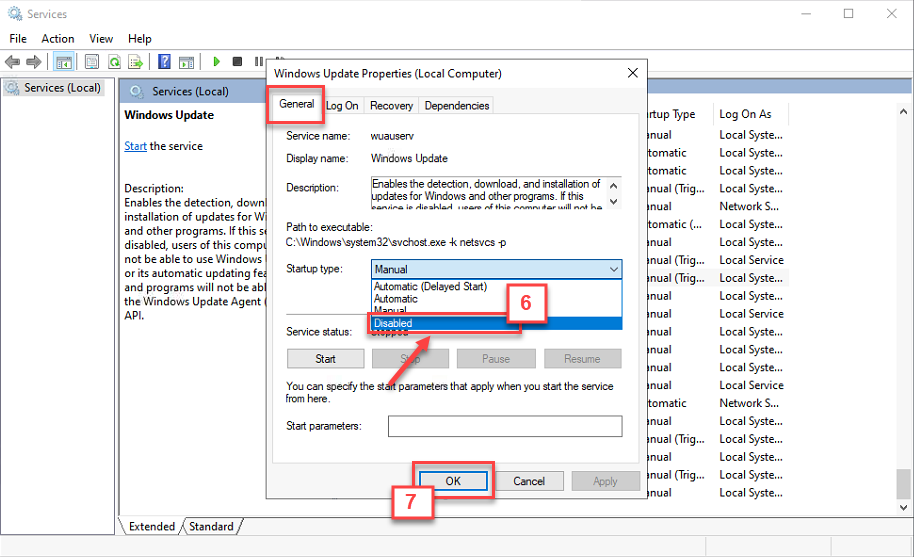Dismiss the dialog with Cancel
914x557 pixels.
(x=529, y=481)
